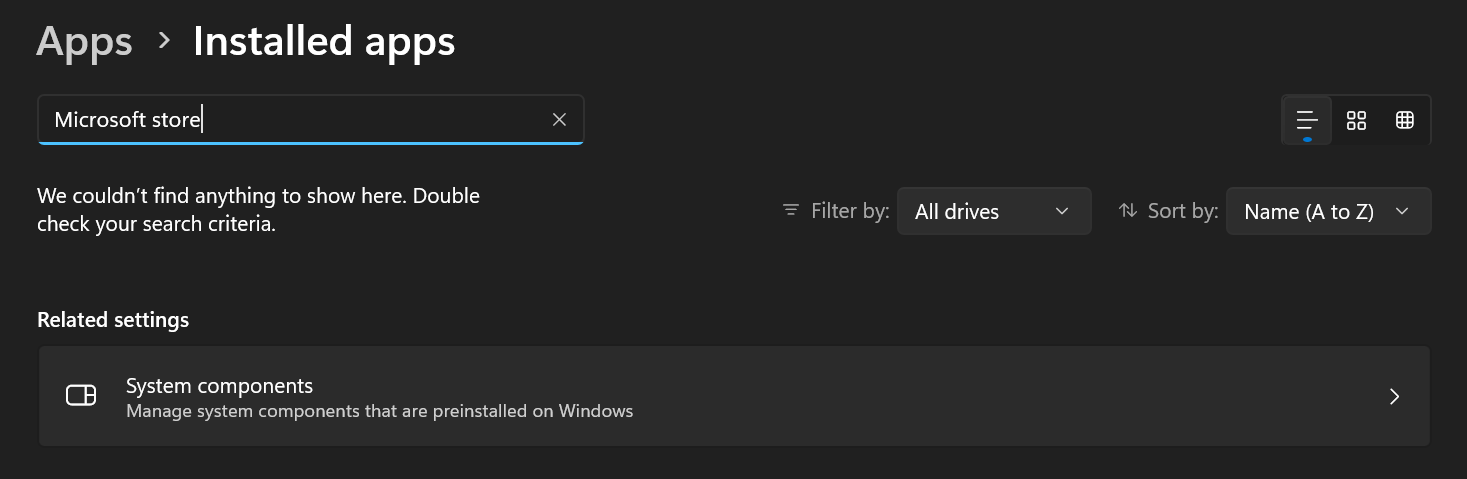This screenshot has width=1467, height=479.
Task: Click the chevron arrow on System components row
Action: [x=1394, y=397]
